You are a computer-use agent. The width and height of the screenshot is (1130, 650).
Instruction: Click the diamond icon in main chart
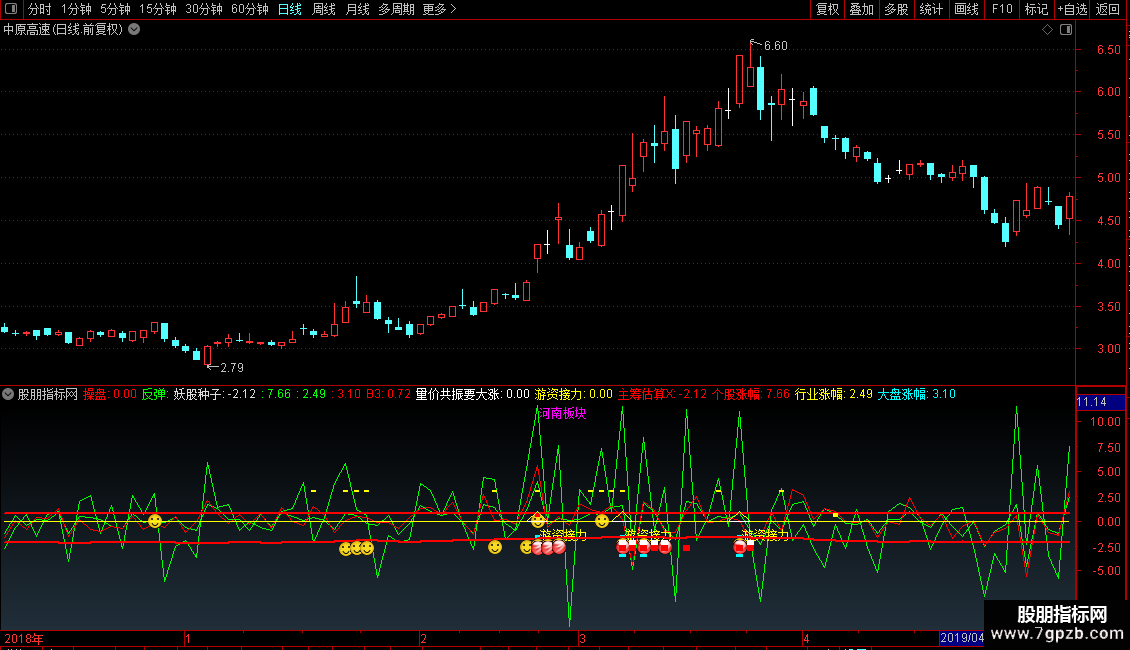(1047, 30)
